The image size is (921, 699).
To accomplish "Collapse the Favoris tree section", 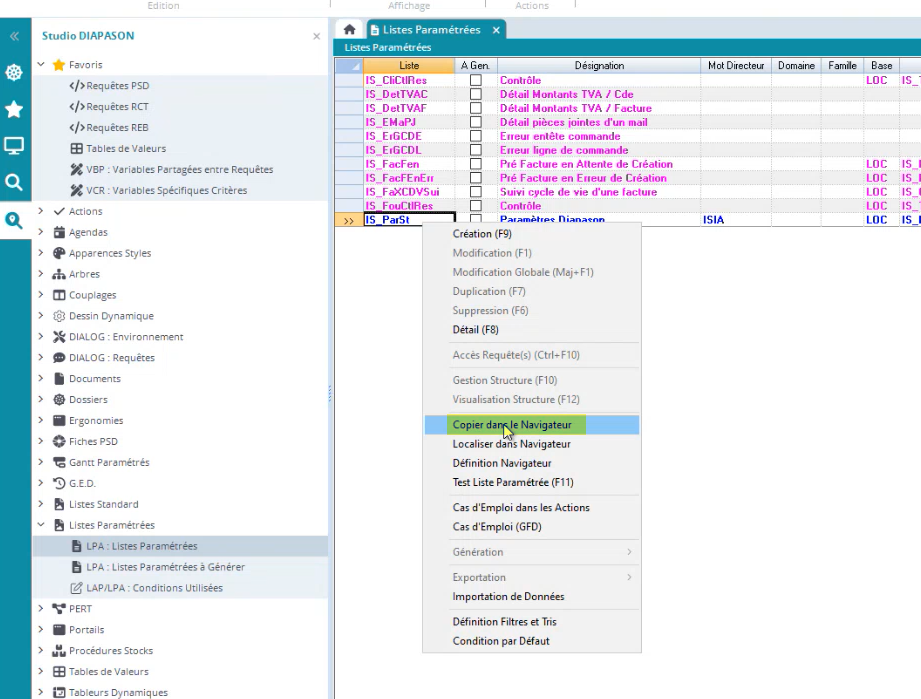I will tap(41, 65).
